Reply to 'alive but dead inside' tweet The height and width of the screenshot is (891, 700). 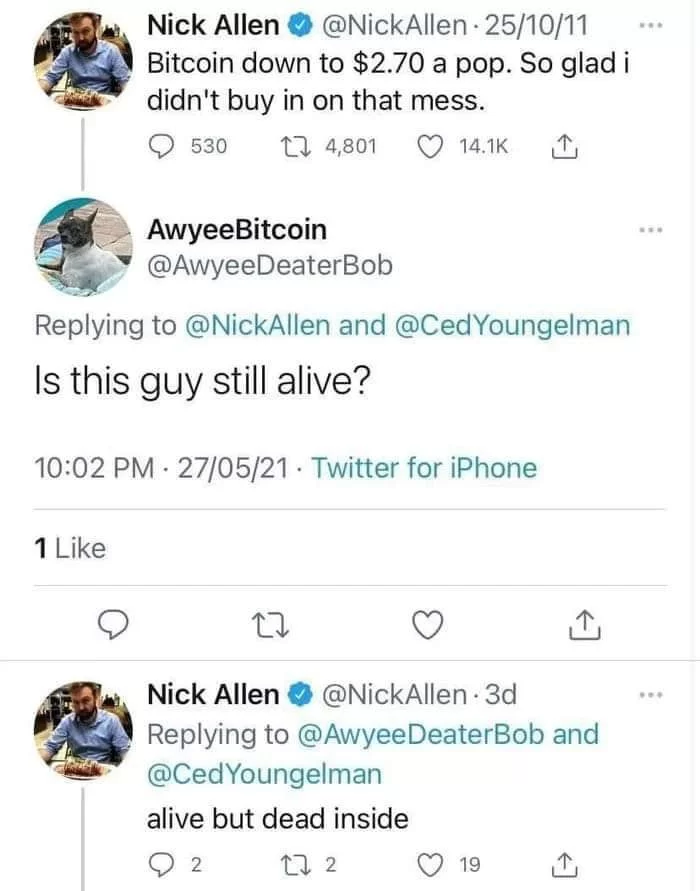pyautogui.click(x=162, y=864)
